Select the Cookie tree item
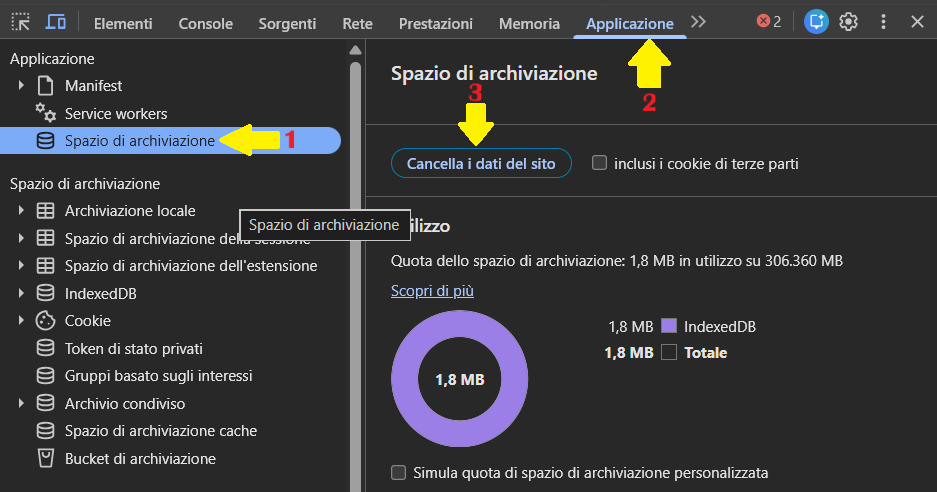Image resolution: width=937 pixels, height=492 pixels. tap(87, 320)
